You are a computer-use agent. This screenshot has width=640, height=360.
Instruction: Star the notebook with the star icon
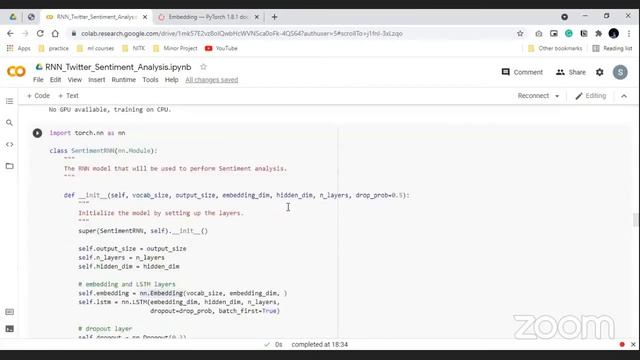[203, 67]
